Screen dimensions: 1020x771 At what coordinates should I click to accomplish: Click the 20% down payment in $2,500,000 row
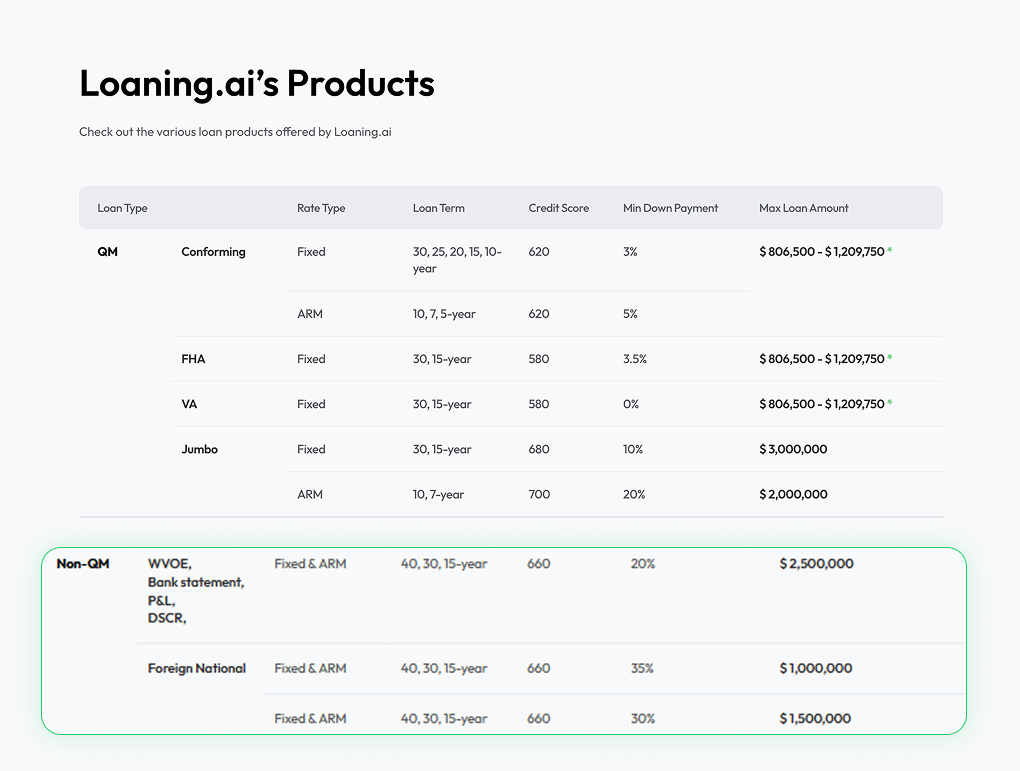tap(643, 564)
